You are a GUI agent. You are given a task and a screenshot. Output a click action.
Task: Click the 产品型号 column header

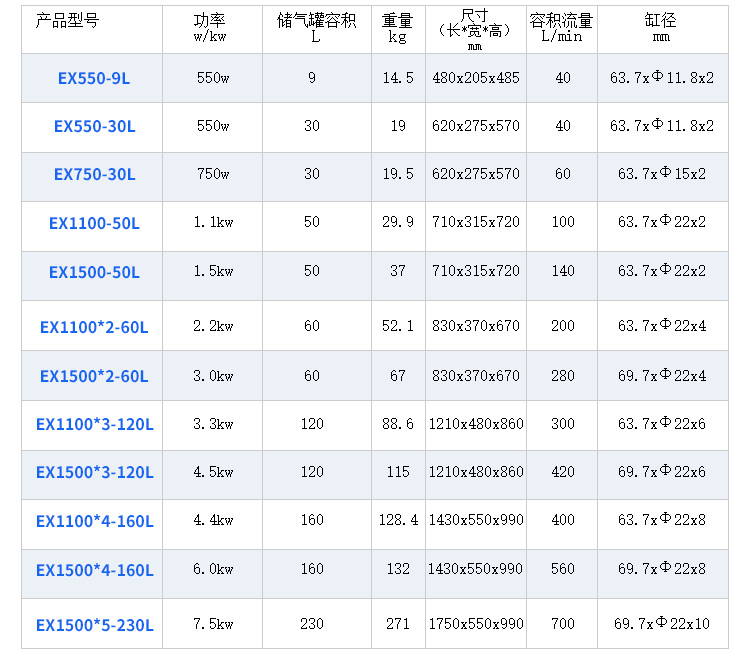(x=67, y=21)
